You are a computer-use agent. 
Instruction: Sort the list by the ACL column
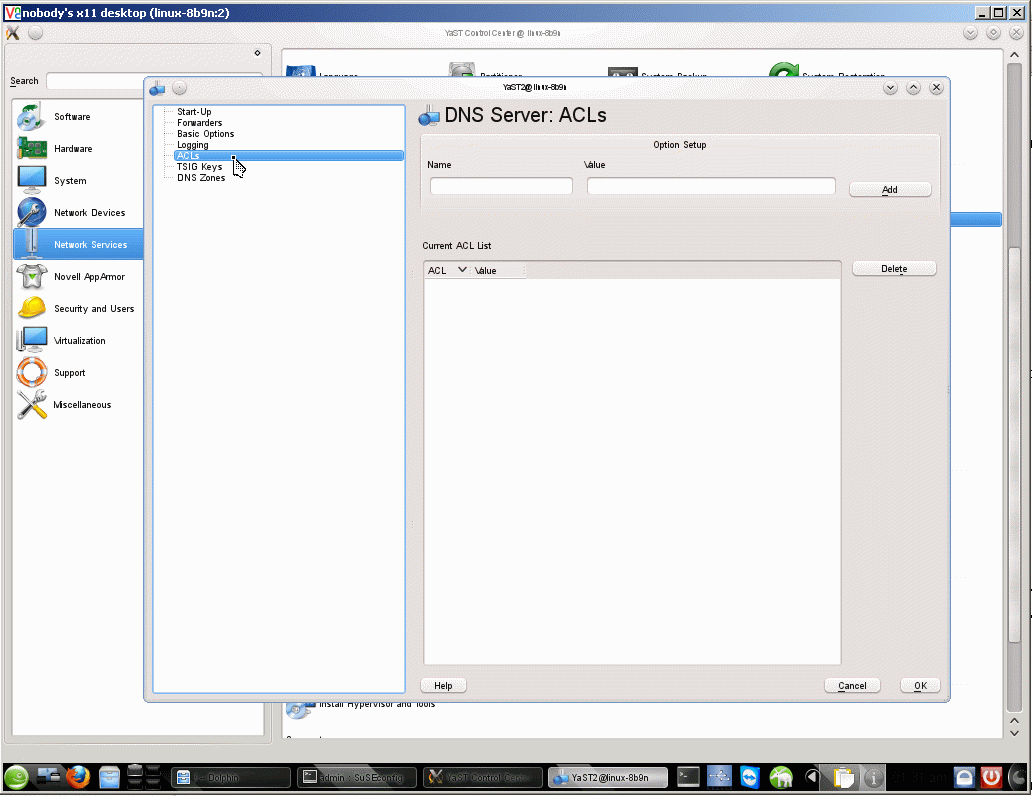[447, 271]
